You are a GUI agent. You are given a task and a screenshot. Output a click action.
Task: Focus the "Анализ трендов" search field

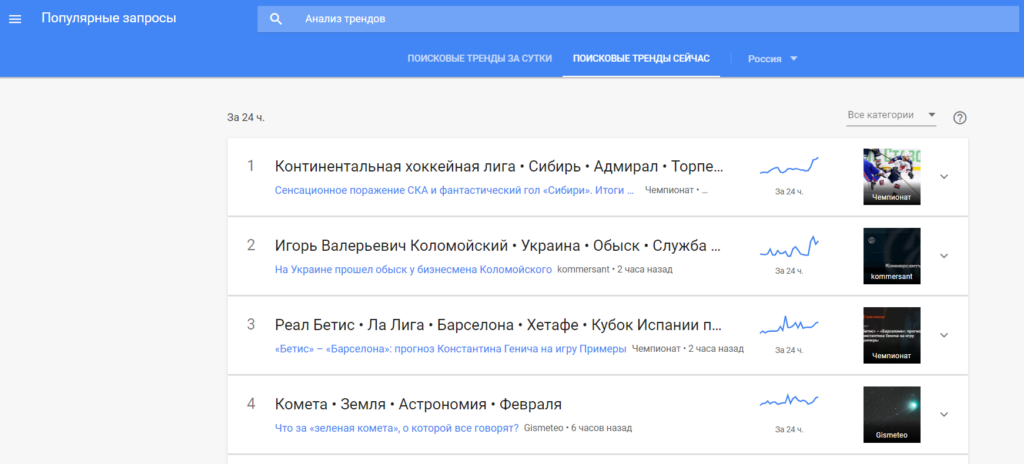tap(637, 19)
